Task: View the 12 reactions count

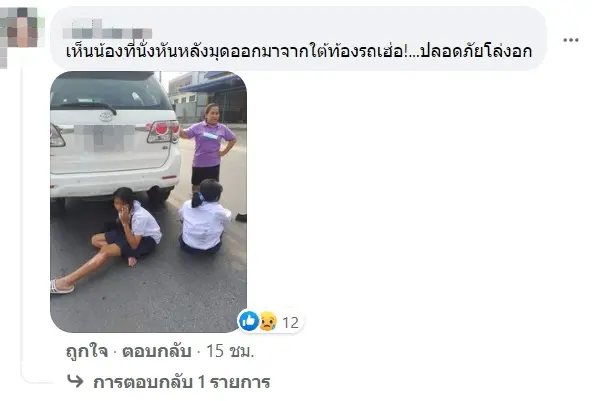Action: (290, 323)
